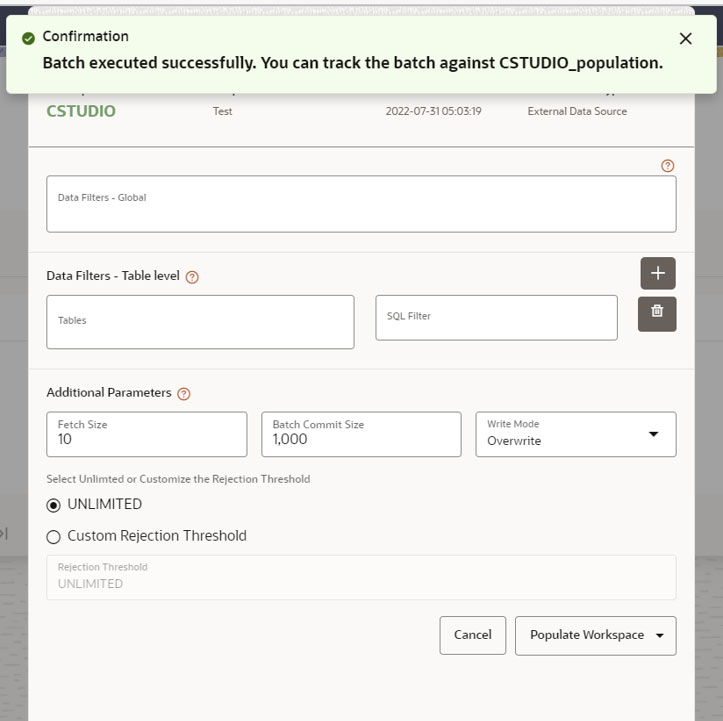Select the UNLIMITED radio option
The image size is (723, 721).
coord(53,505)
